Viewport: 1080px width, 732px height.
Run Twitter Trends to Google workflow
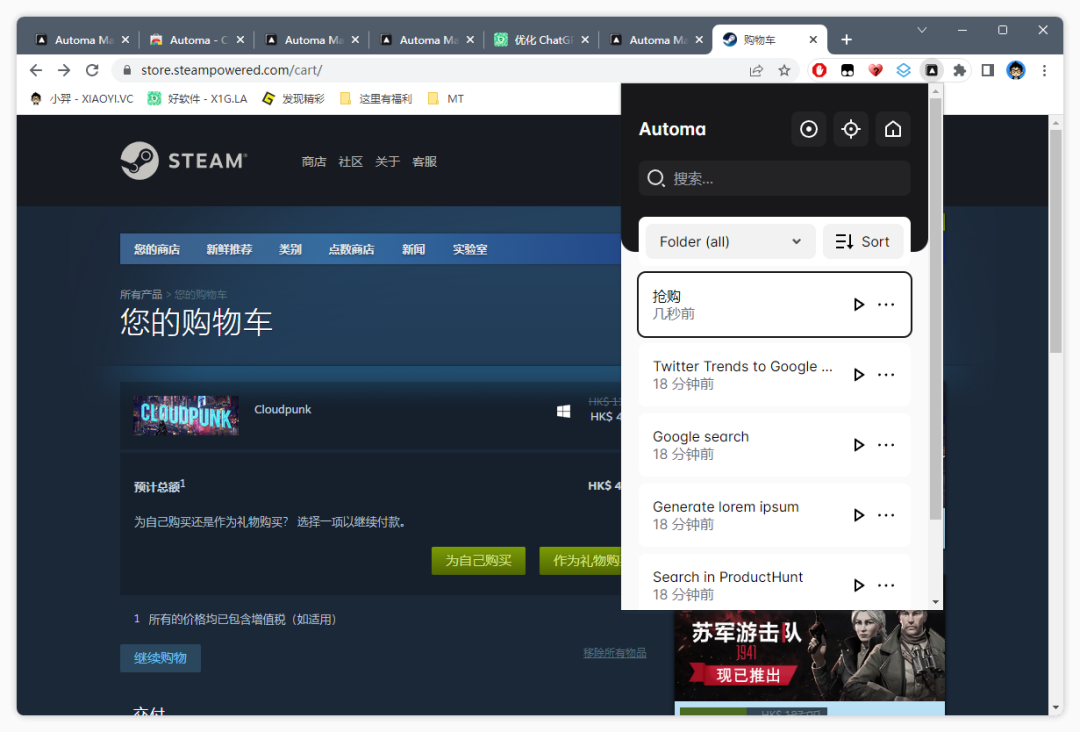[858, 375]
